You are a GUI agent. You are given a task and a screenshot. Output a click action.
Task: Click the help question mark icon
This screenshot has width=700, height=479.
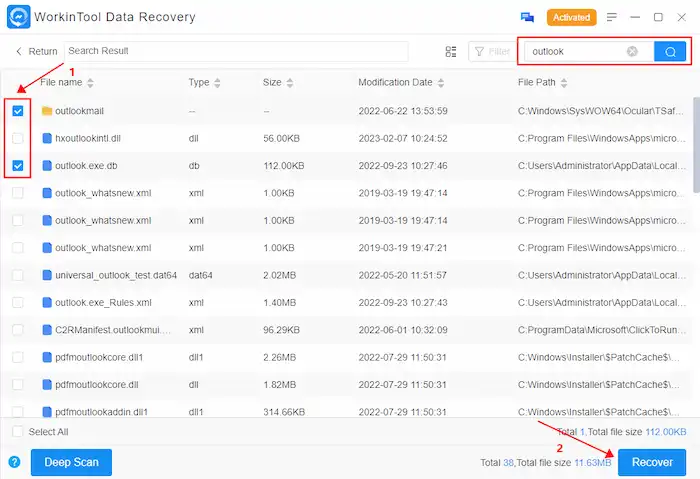pos(14,462)
